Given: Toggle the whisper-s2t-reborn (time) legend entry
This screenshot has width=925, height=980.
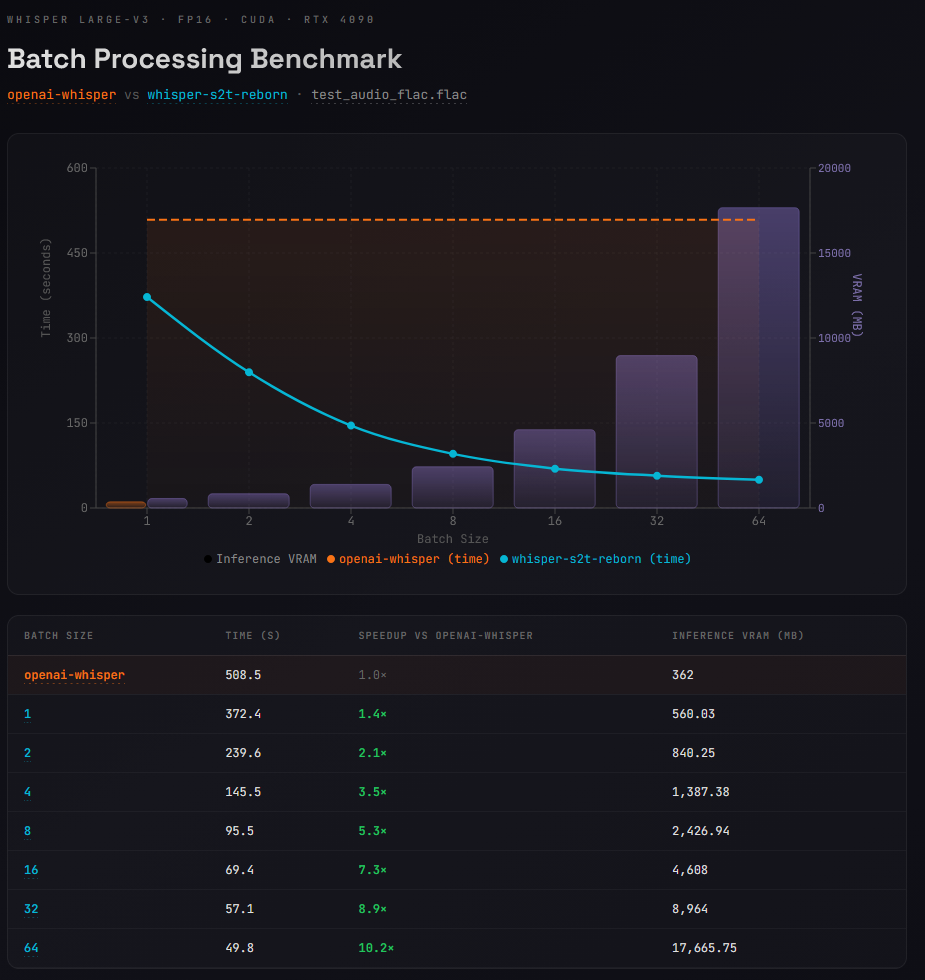Looking at the screenshot, I should click(x=596, y=559).
